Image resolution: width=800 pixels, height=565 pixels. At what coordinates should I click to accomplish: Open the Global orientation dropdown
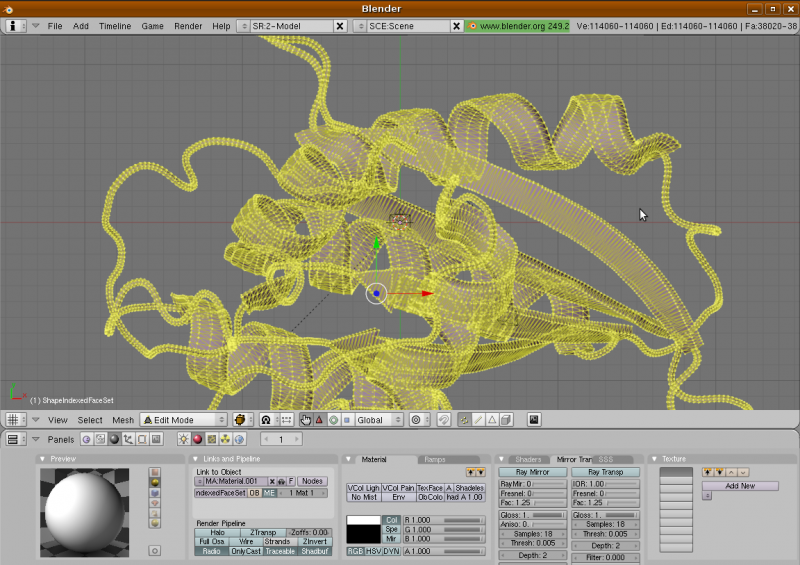pos(379,420)
